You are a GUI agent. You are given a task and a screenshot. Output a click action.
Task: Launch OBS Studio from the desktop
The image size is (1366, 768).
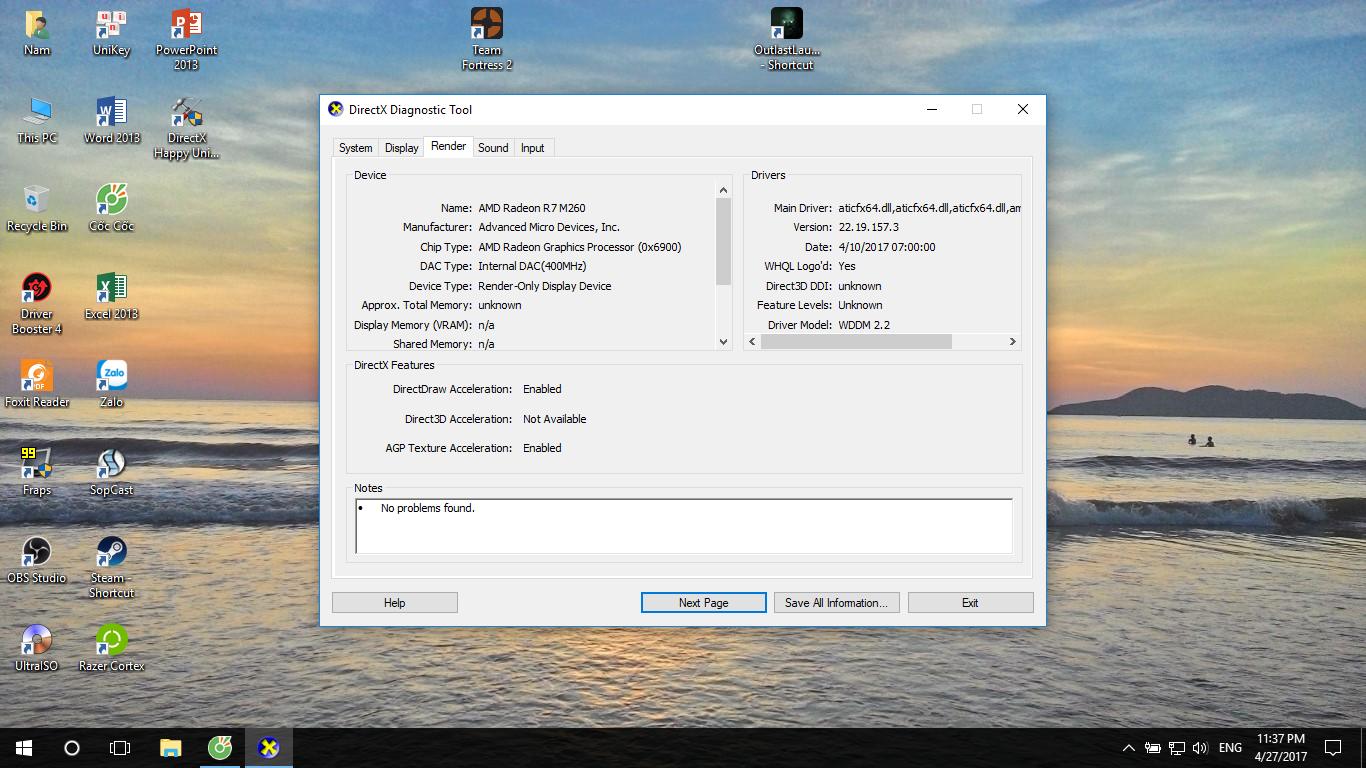click(x=37, y=561)
